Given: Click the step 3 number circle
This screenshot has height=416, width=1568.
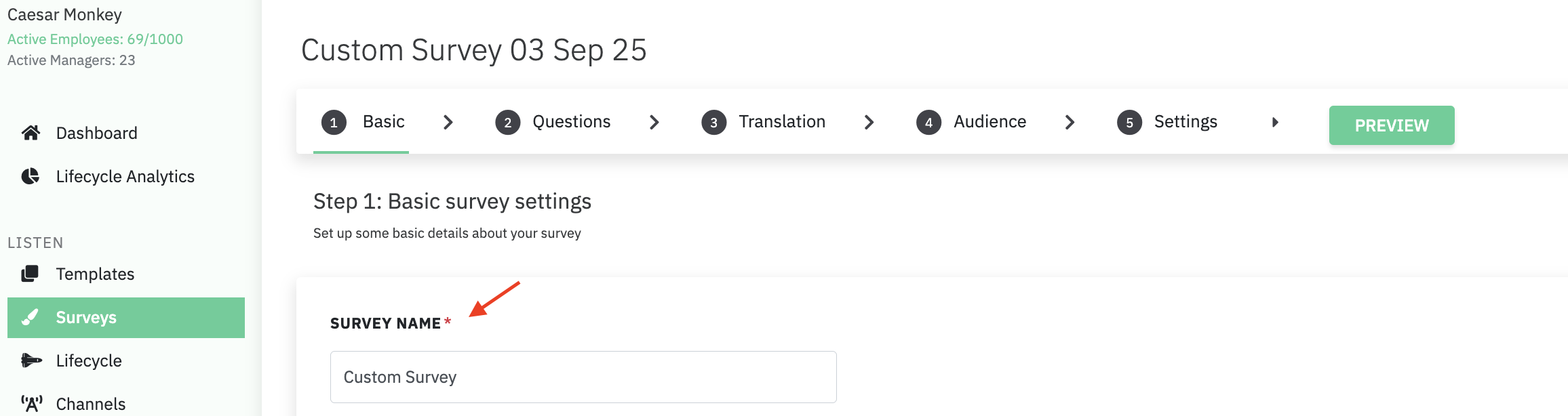Looking at the screenshot, I should coord(713,123).
